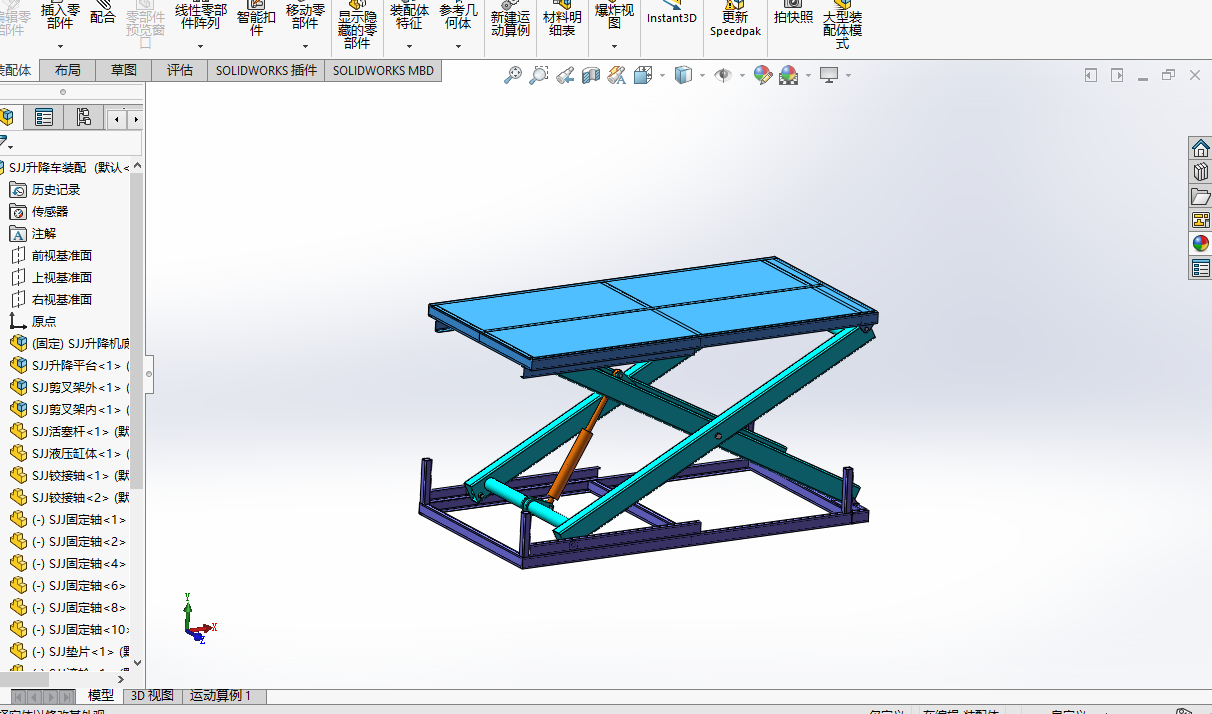Click the 配合 (Mate) button

[102, 12]
